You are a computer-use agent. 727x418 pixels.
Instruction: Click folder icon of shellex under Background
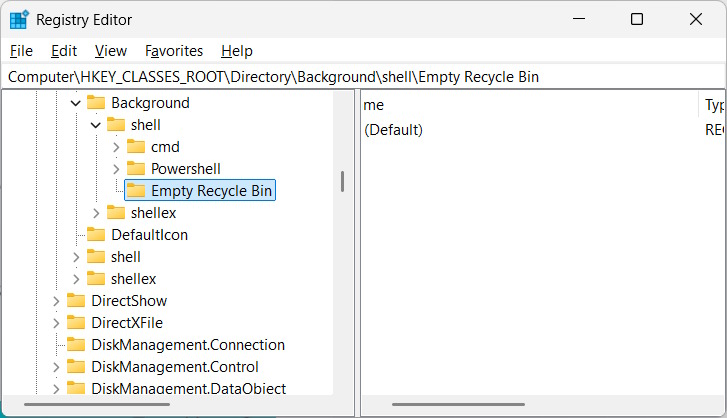[116, 213]
